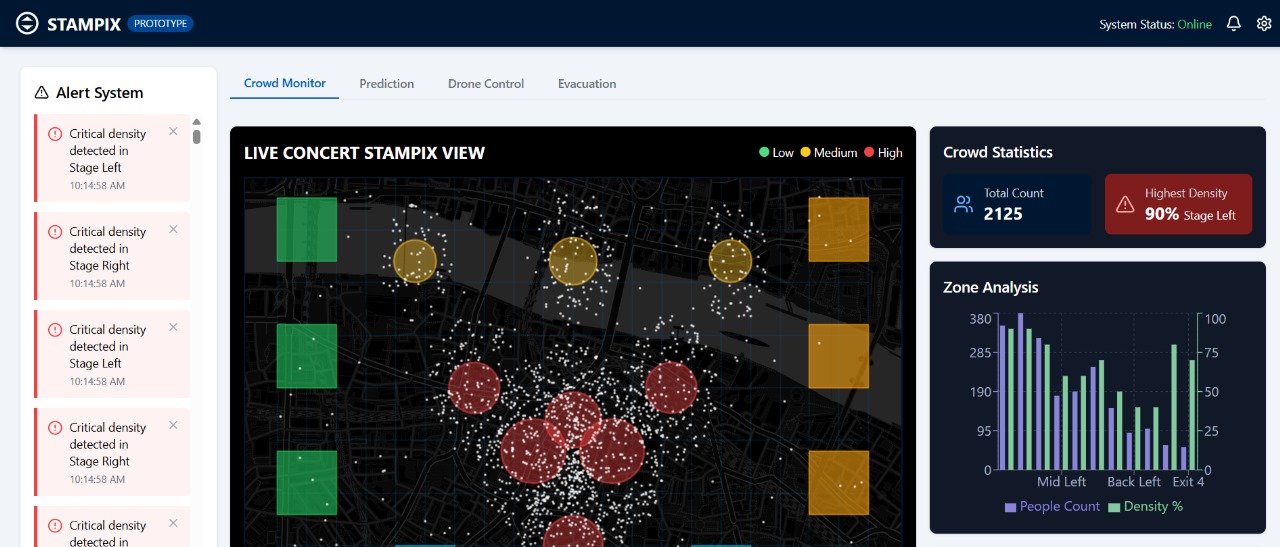This screenshot has width=1280, height=547.
Task: Go to the Evacuation tab
Action: (587, 84)
